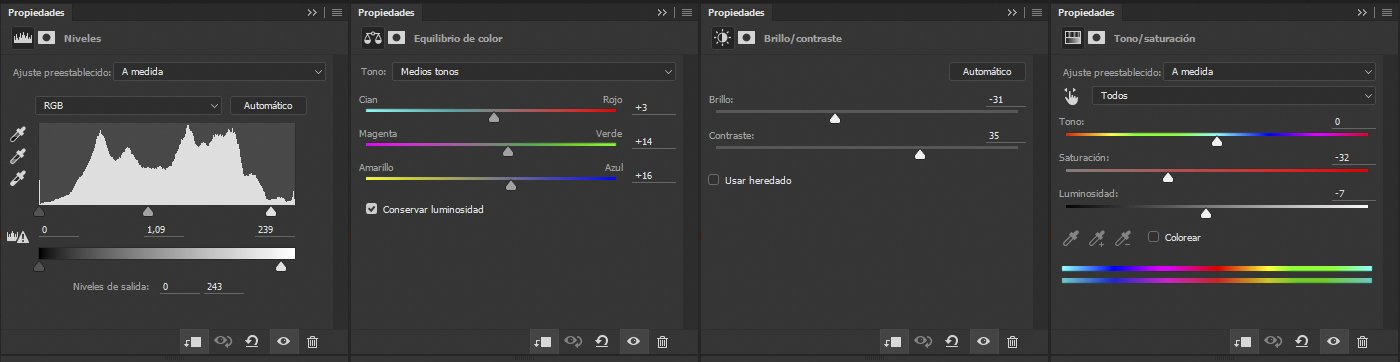Collapse the Brillo/contraste panel arrows
Image resolution: width=1400 pixels, height=362 pixels.
[1013, 13]
